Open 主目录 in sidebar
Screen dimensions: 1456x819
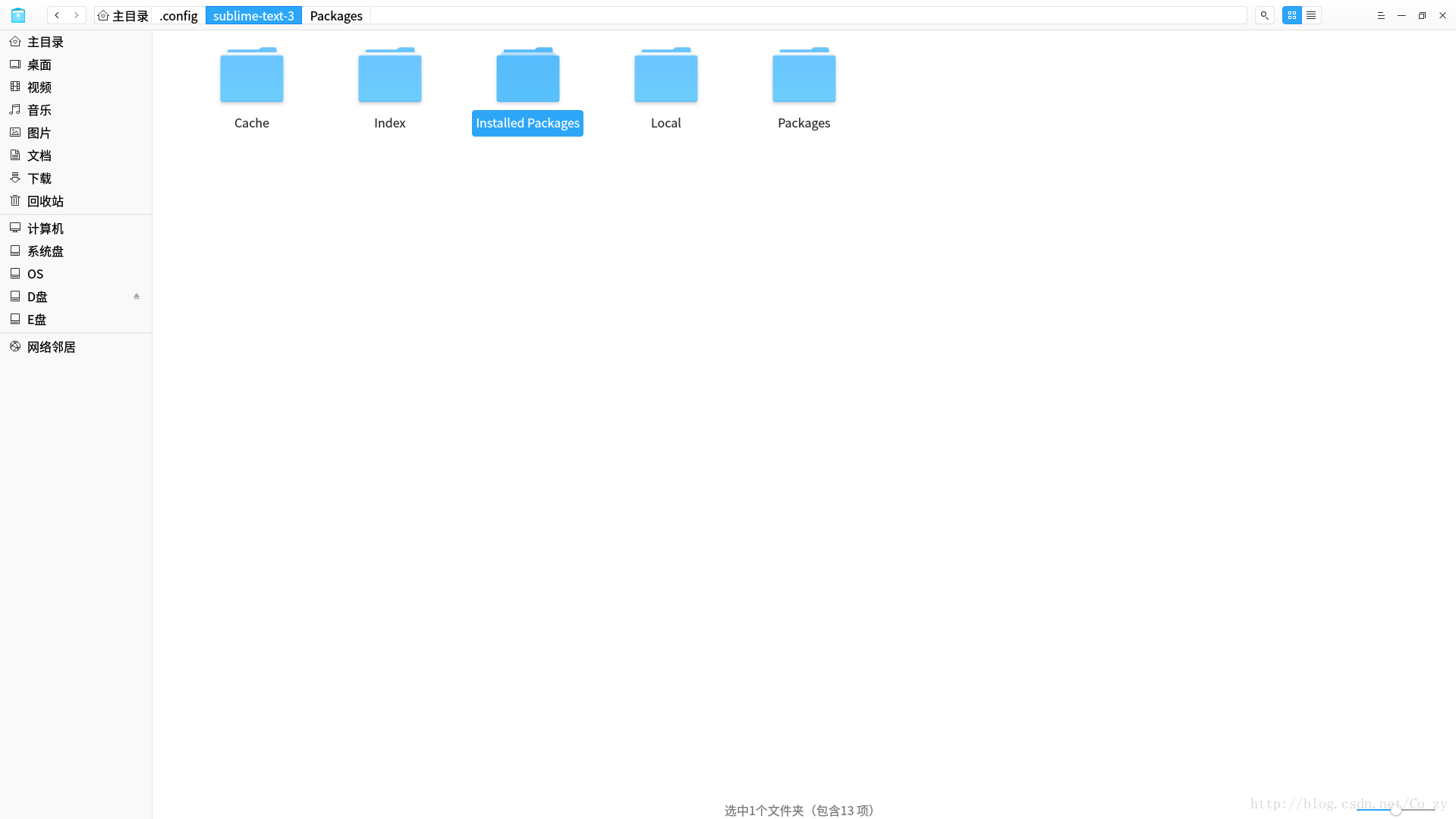(76, 42)
